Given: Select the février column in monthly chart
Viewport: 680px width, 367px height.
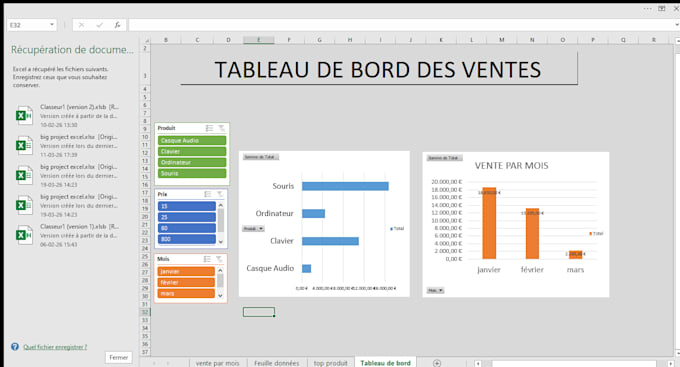Looking at the screenshot, I should [533, 233].
